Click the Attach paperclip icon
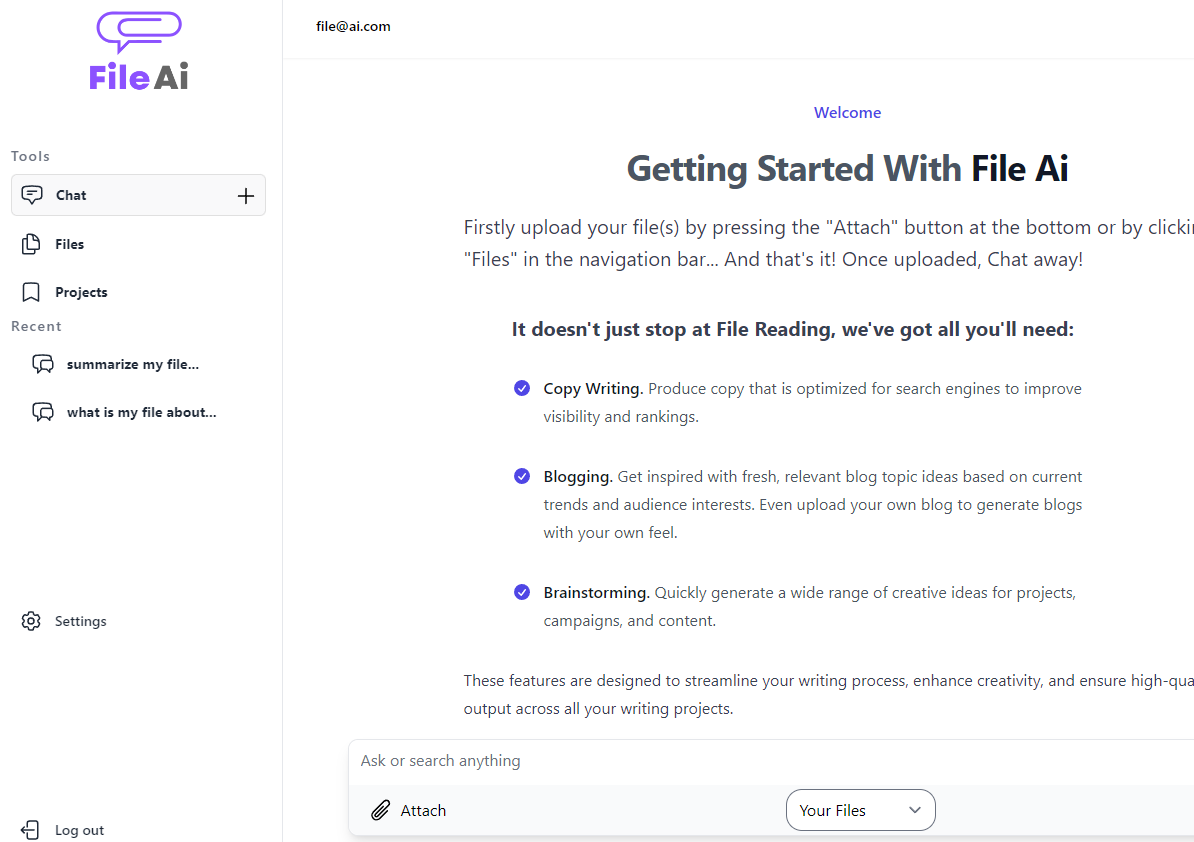The image size is (1194, 842). click(x=380, y=810)
